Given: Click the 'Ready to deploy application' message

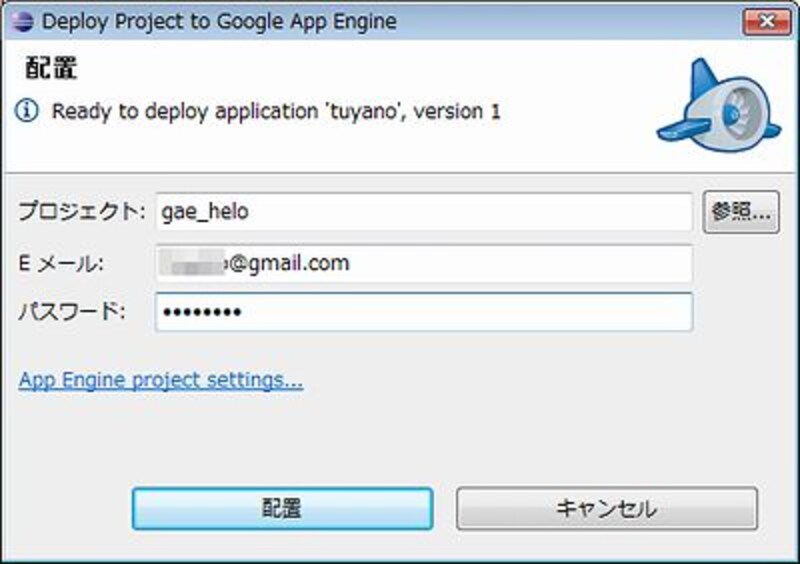Looking at the screenshot, I should tap(276, 111).
